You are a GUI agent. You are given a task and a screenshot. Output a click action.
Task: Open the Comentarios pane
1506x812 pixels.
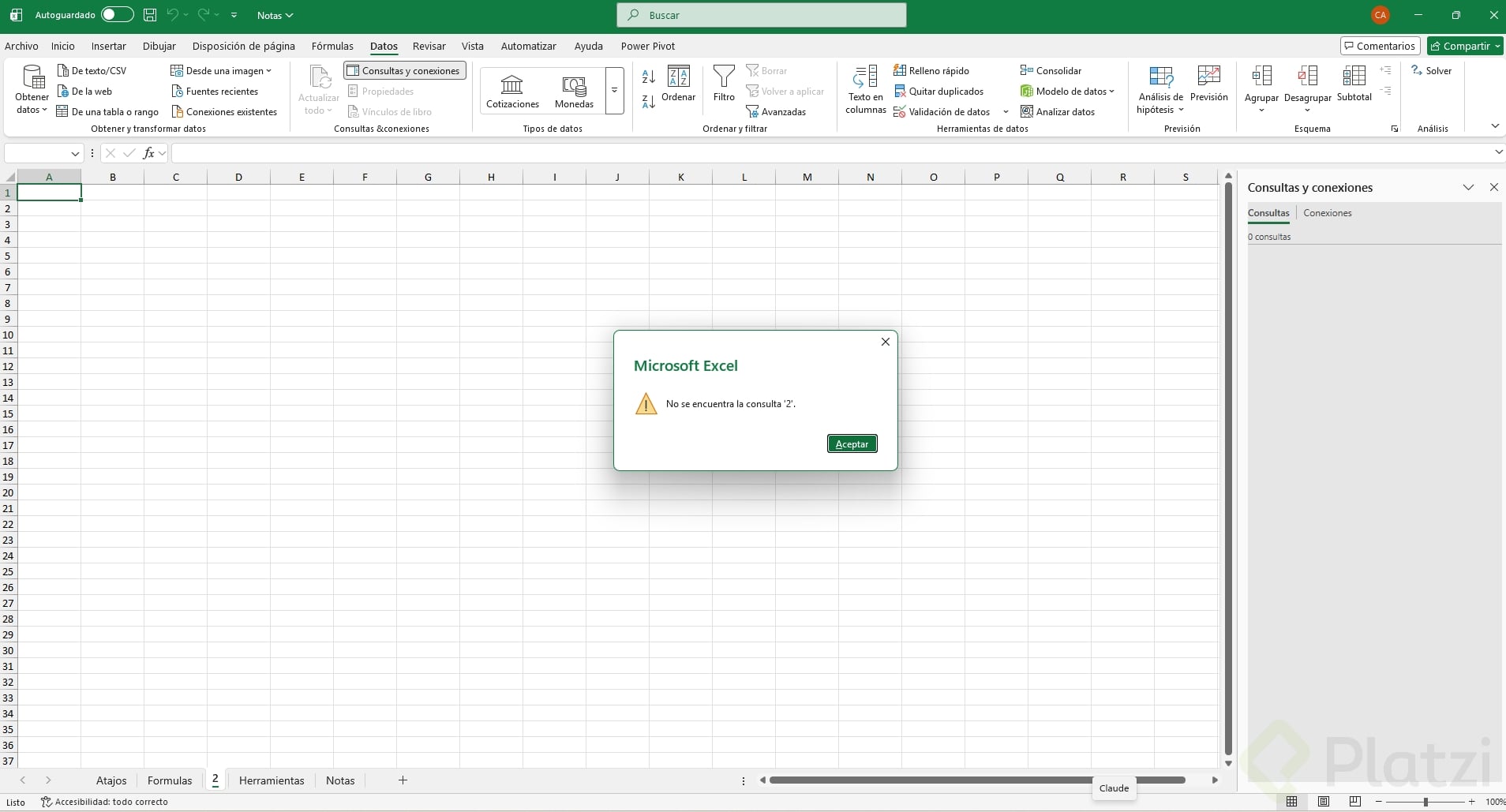1380,46
